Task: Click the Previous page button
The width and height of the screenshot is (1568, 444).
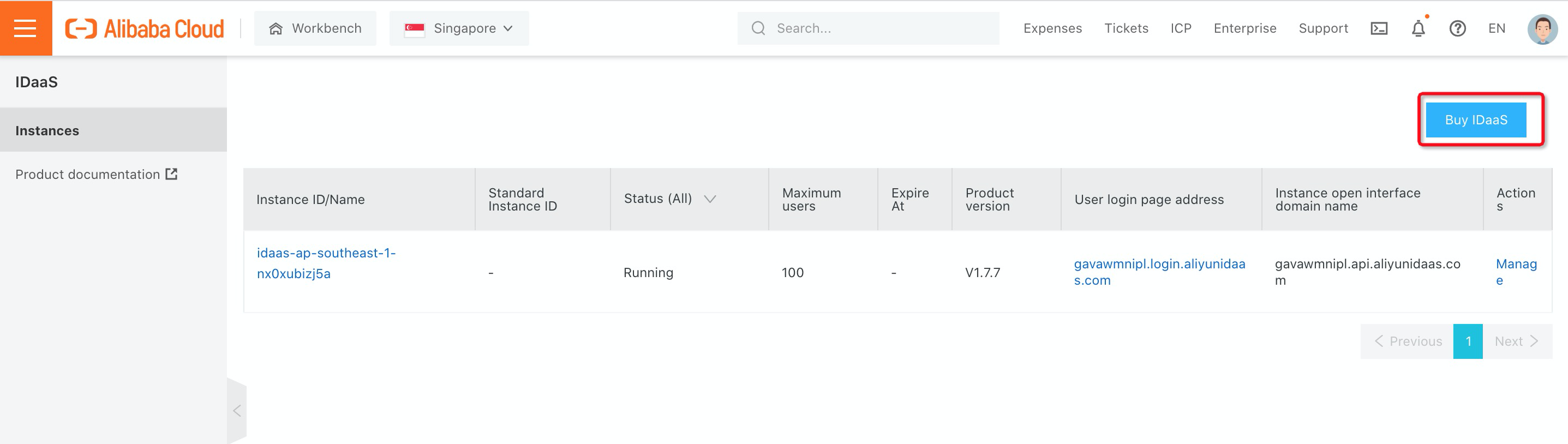Action: click(1407, 341)
